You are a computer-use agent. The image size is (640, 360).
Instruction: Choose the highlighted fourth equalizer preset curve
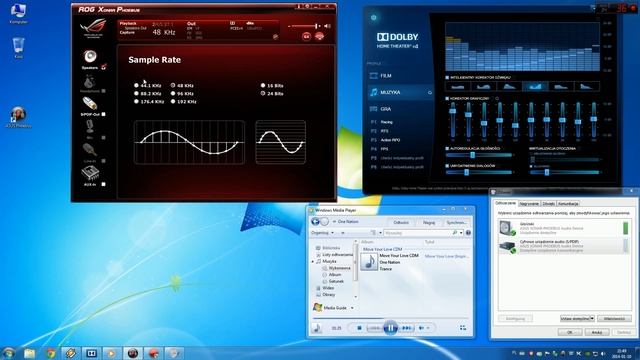tap(535, 86)
